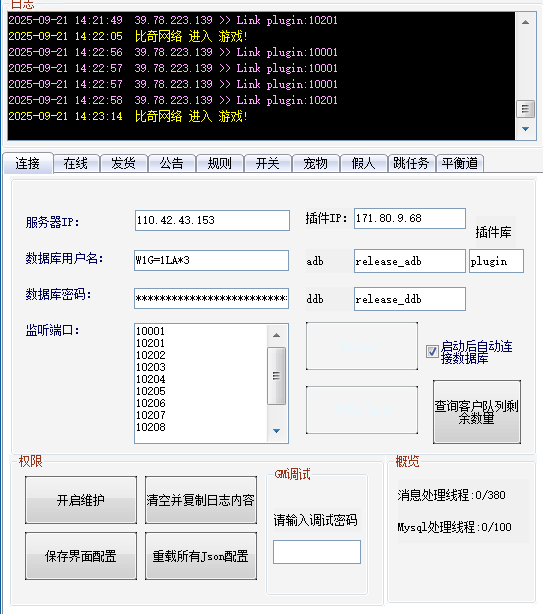Viewport: 543px width, 614px height.
Task: Switch to the 在线 tab
Action: (x=76, y=163)
